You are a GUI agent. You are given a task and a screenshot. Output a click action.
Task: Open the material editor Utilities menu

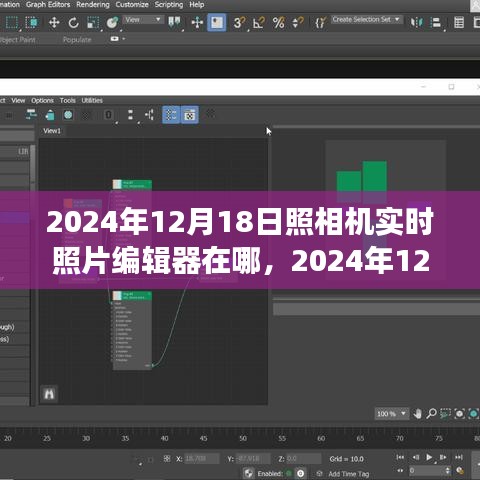(92, 100)
